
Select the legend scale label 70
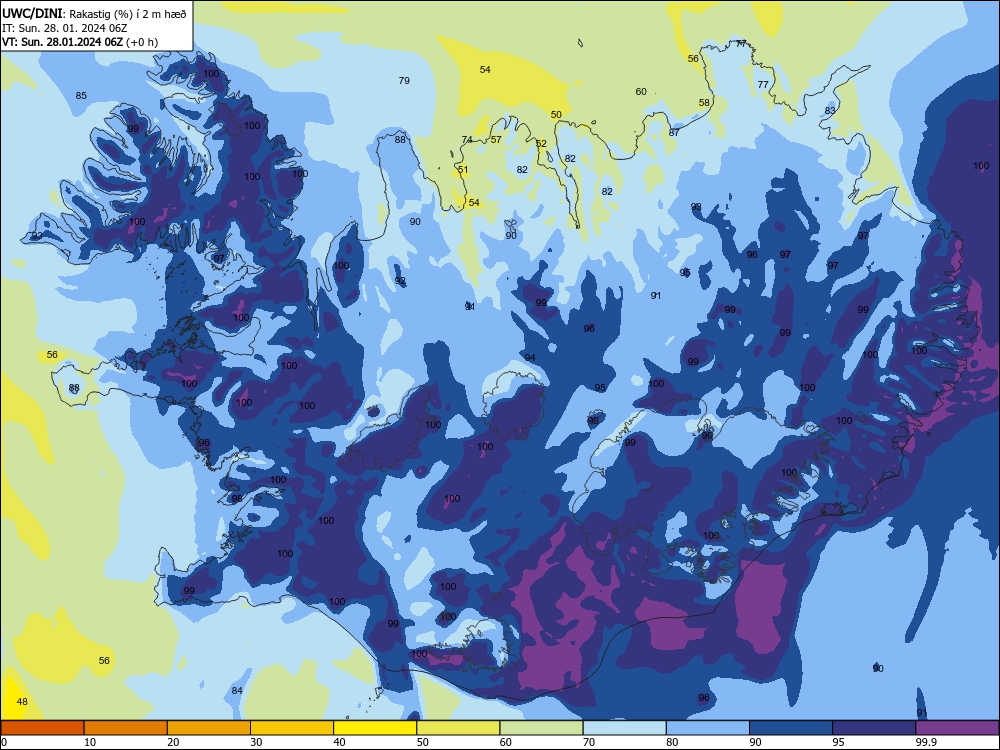589,742
